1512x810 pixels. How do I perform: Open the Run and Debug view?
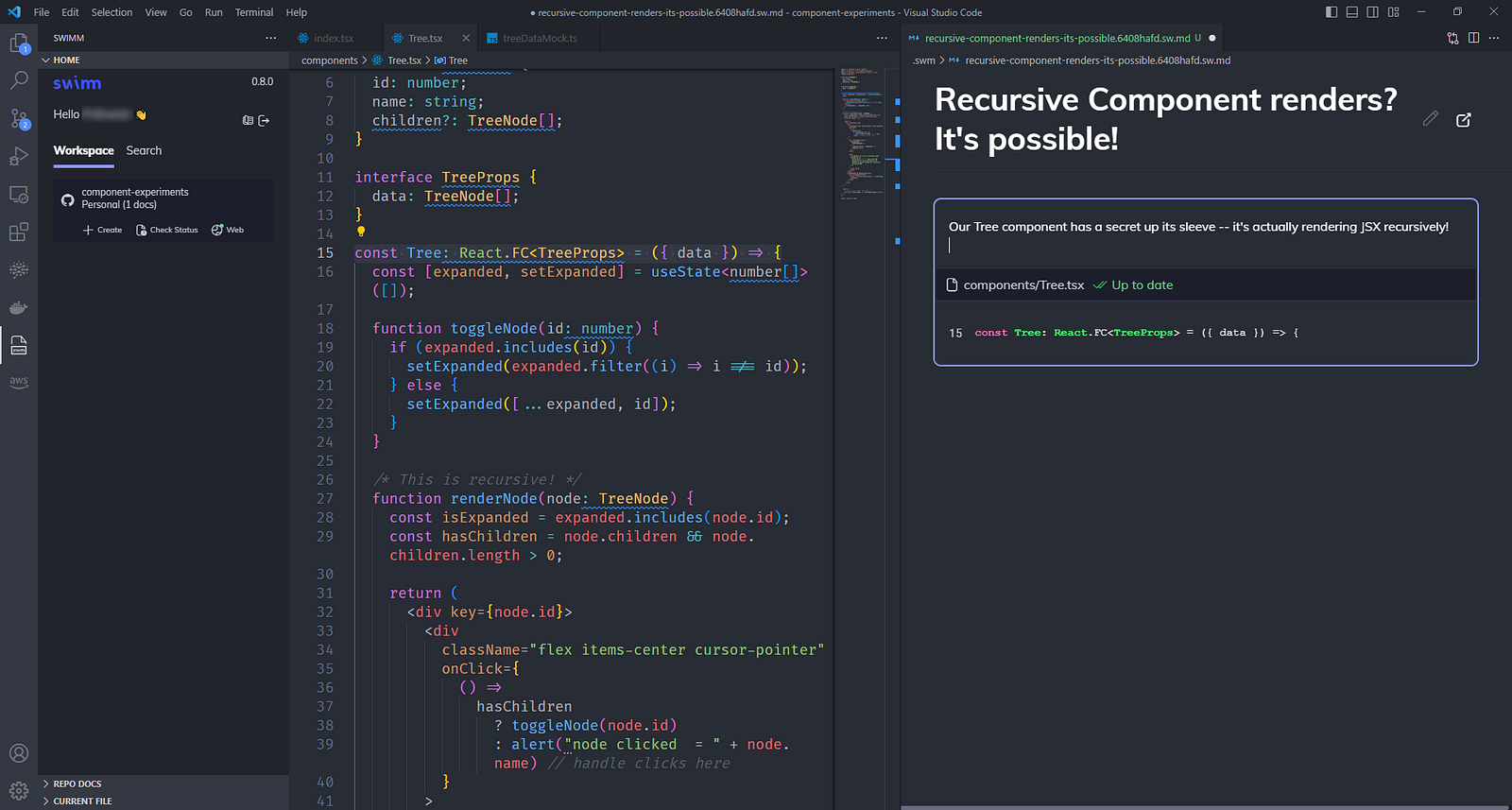coord(18,157)
